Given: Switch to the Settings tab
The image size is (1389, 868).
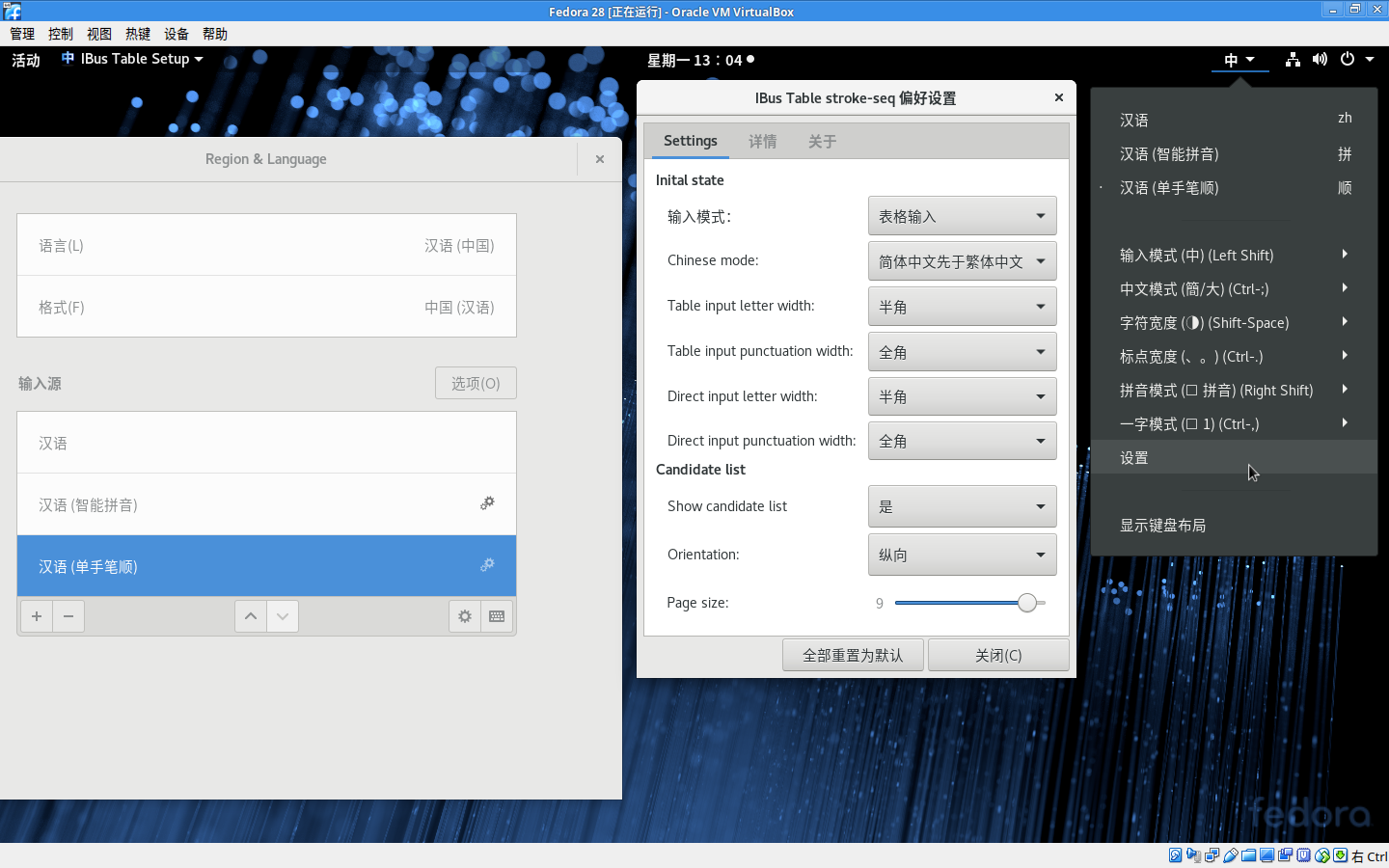Looking at the screenshot, I should click(691, 141).
